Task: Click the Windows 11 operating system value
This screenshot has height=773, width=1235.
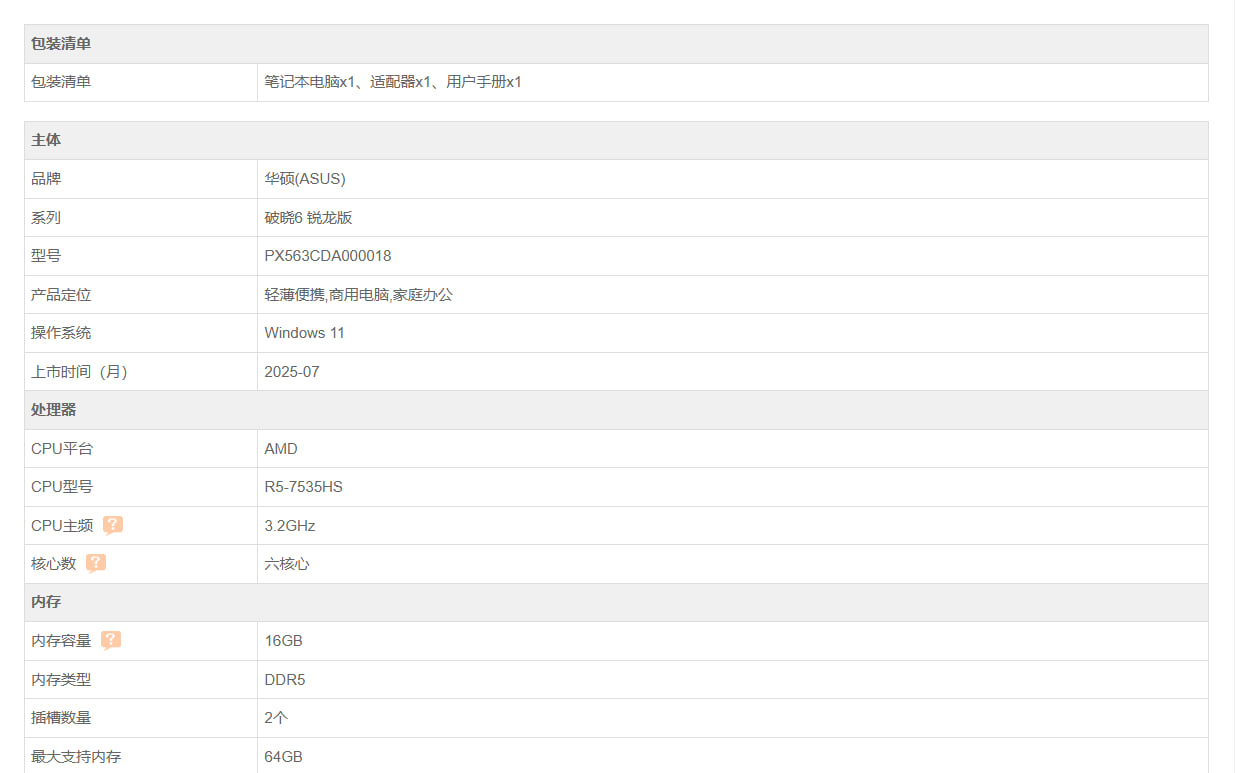Action: pos(304,333)
